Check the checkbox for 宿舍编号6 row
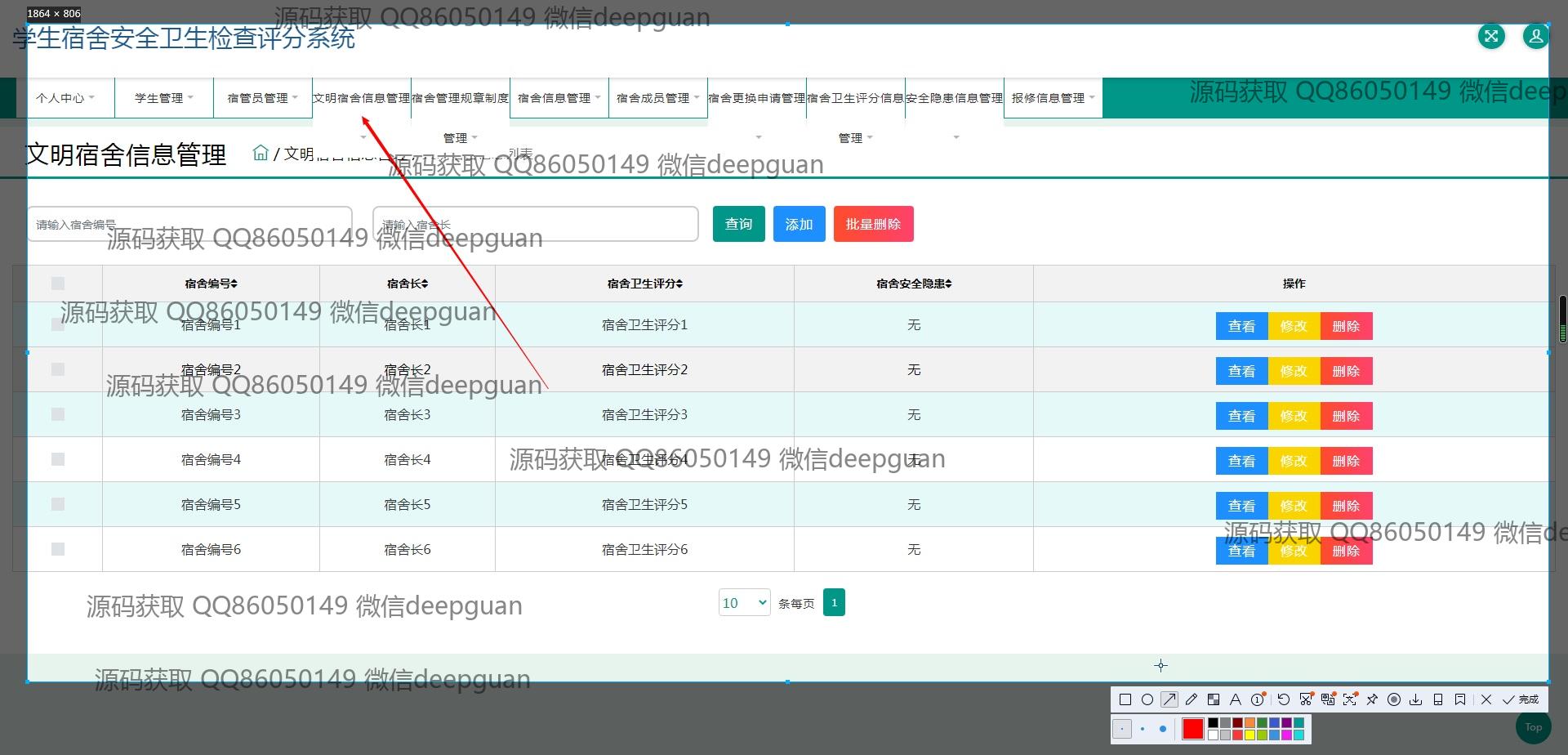Screen dimensions: 1568x755 pyautogui.click(x=58, y=549)
